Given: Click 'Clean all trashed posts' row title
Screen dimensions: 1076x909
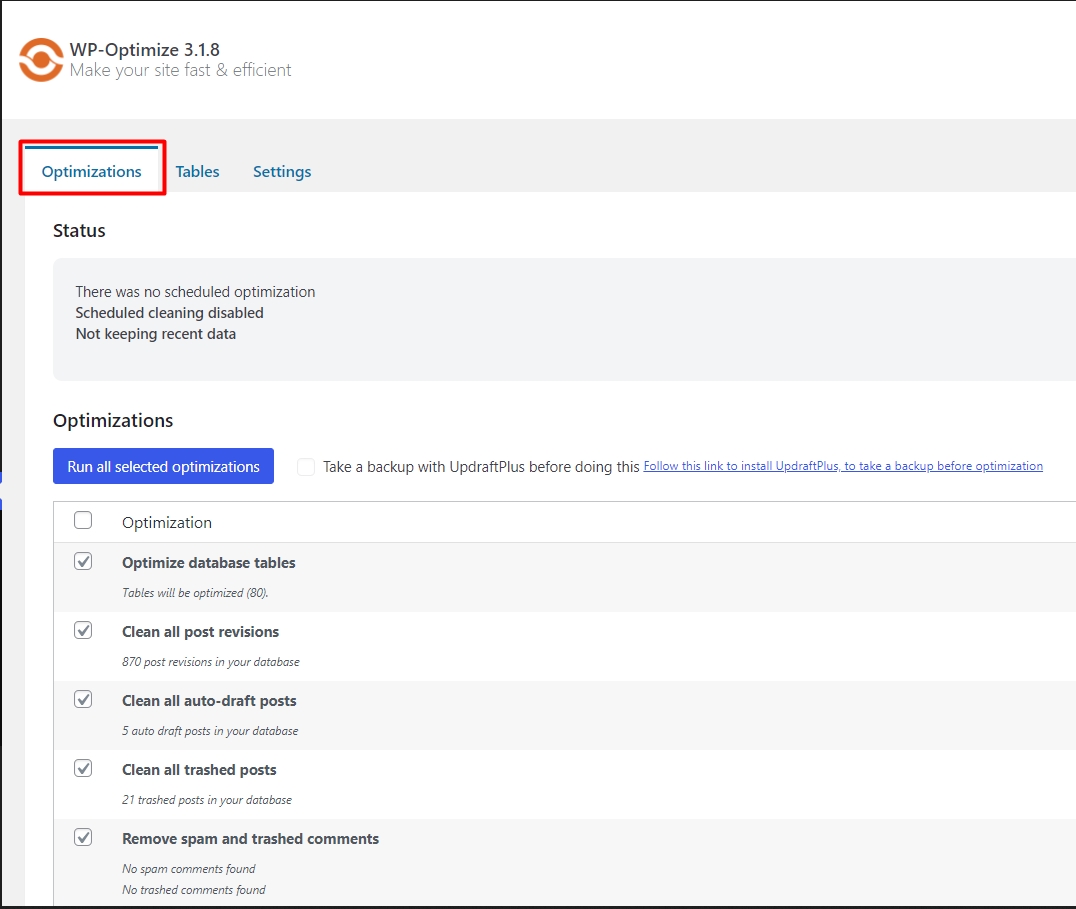Looking at the screenshot, I should tap(199, 770).
